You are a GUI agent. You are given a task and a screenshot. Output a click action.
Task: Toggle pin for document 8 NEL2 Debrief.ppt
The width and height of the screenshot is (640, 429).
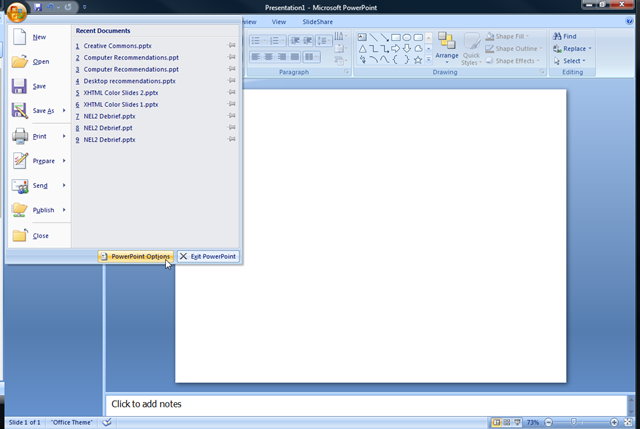tap(232, 127)
